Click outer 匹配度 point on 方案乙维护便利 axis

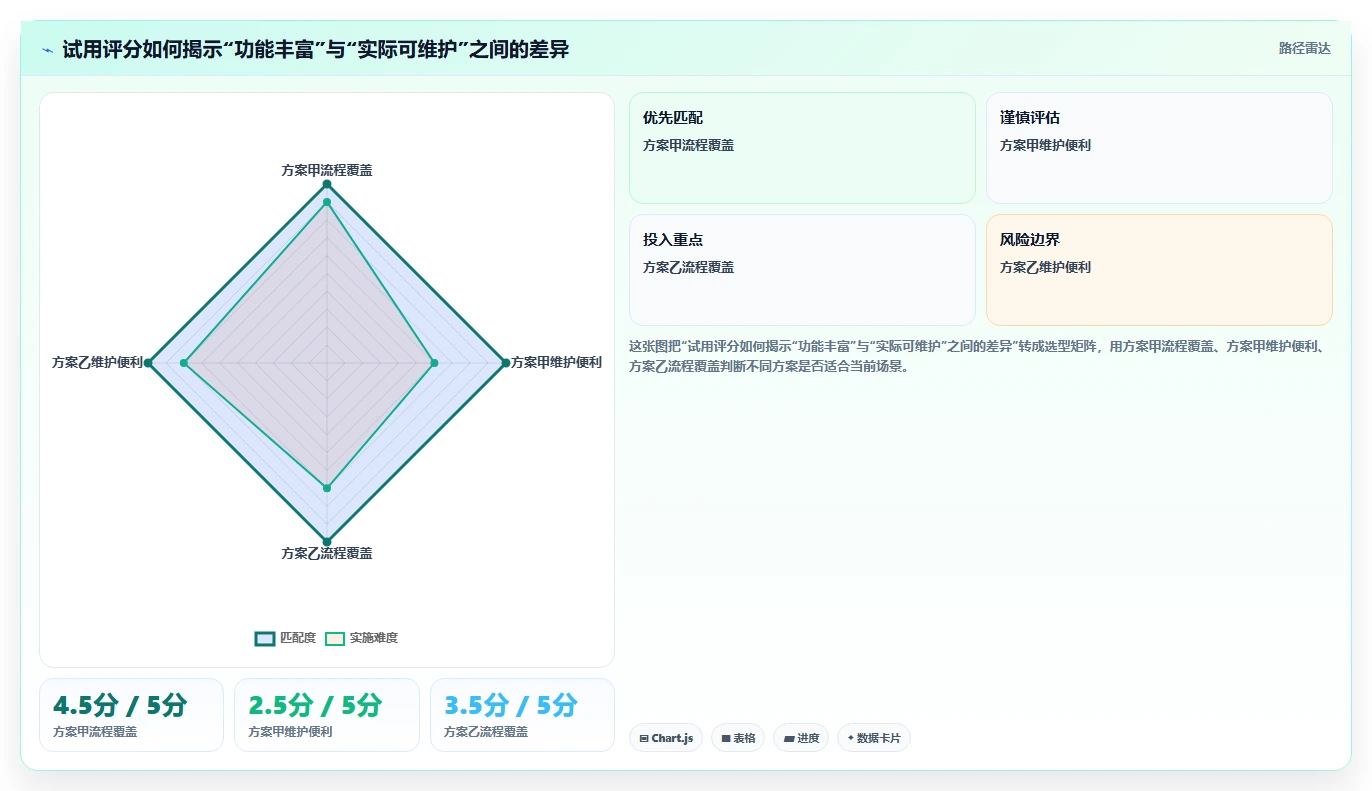(x=148, y=363)
